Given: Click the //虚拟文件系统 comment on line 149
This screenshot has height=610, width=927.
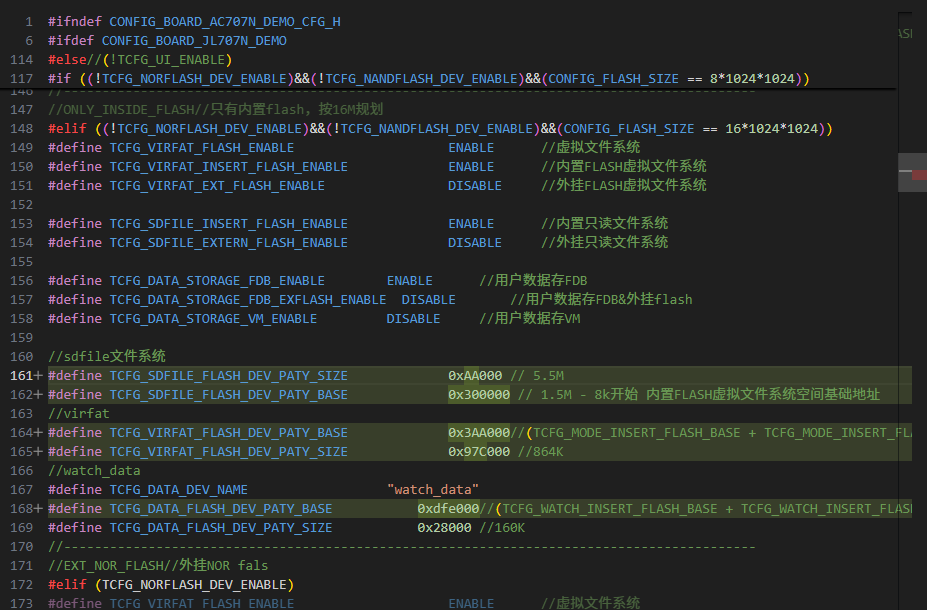Looking at the screenshot, I should tap(591, 148).
